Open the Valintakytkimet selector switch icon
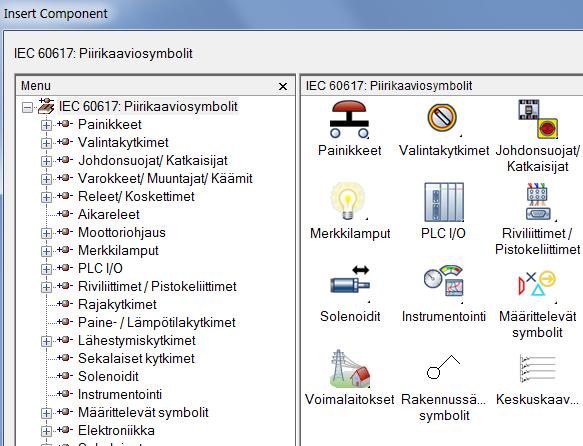 442,118
